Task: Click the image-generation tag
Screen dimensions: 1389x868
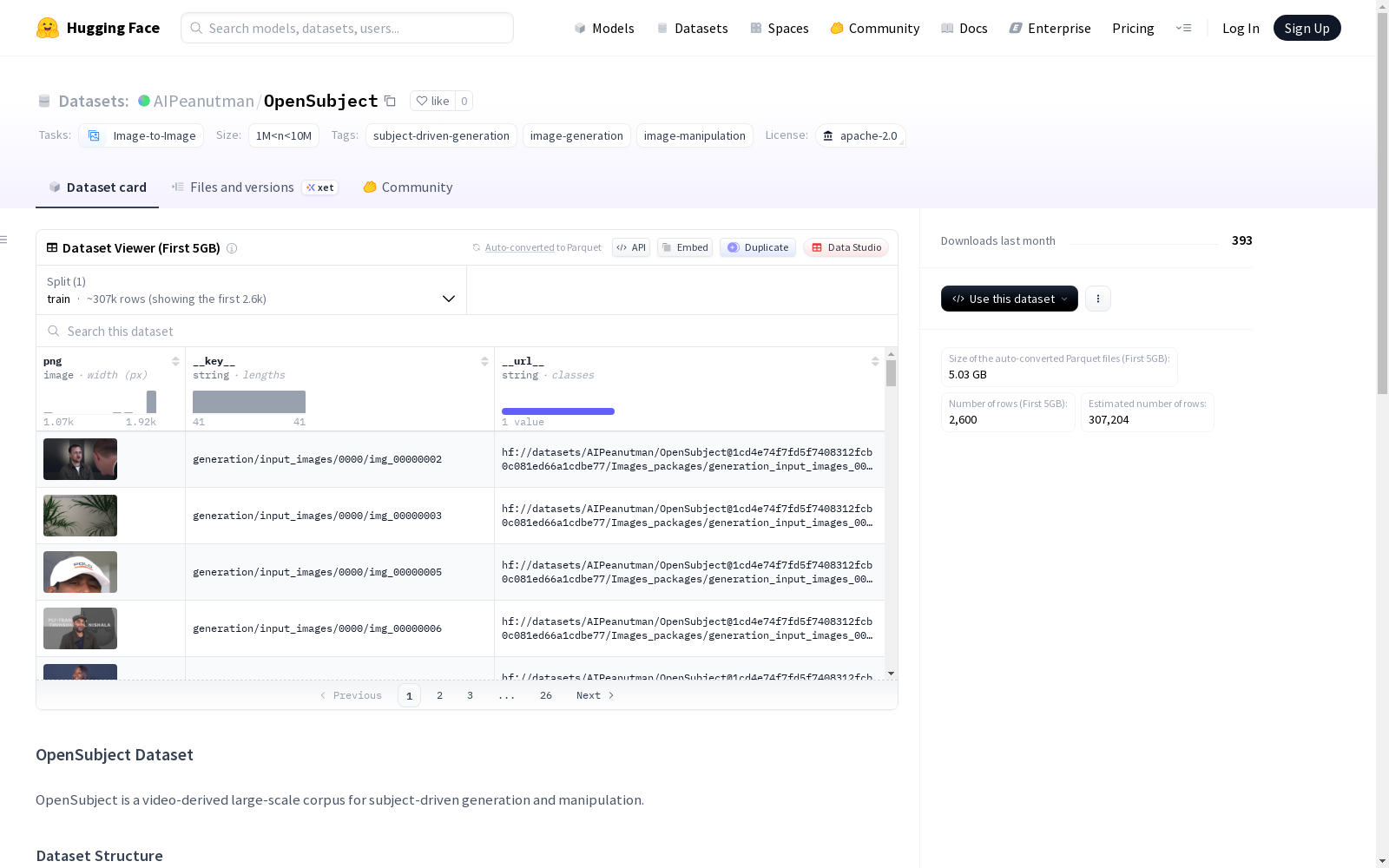Action: click(x=576, y=135)
